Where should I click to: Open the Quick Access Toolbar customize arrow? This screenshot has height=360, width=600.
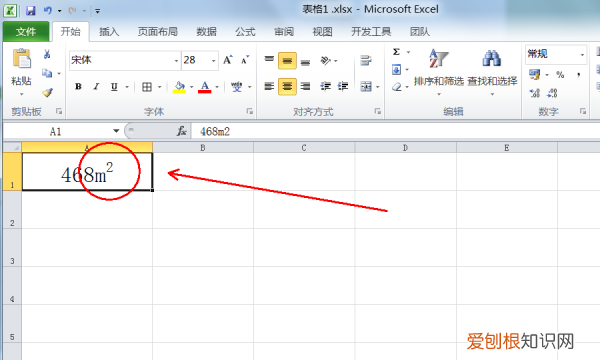(x=98, y=11)
